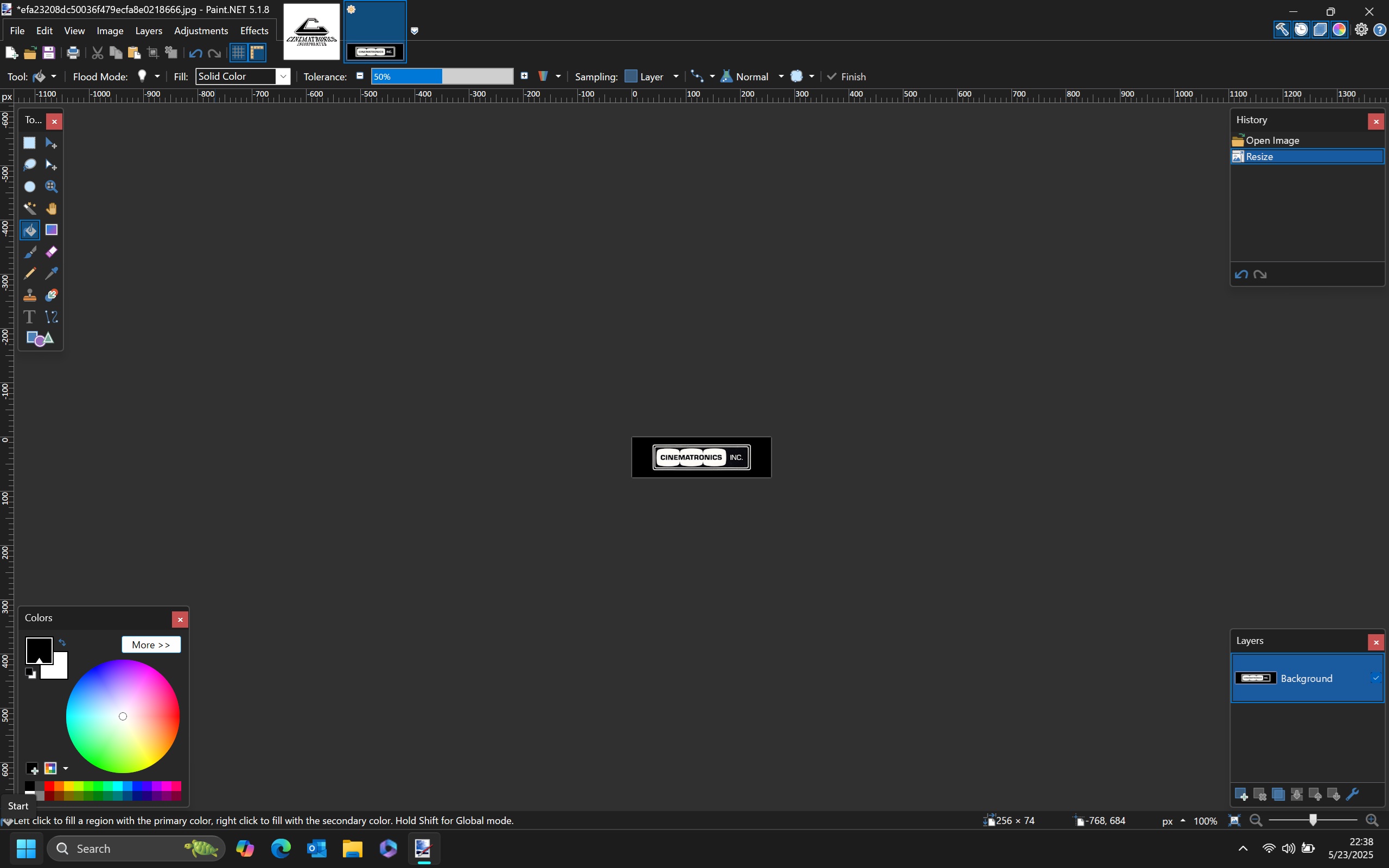Select the Paintbrush tool
1389x868 pixels.
click(30, 252)
